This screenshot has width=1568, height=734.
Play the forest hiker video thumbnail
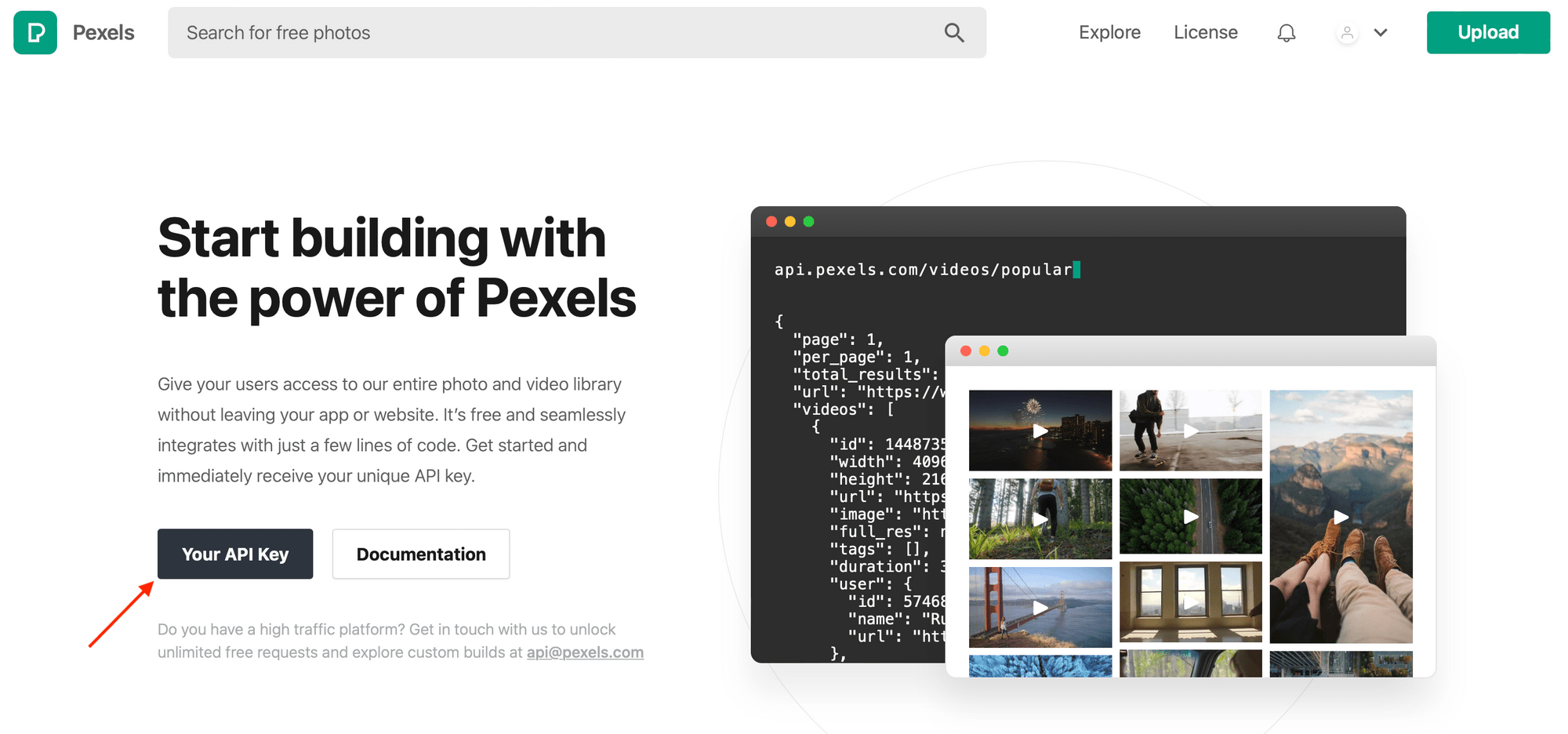[1040, 518]
